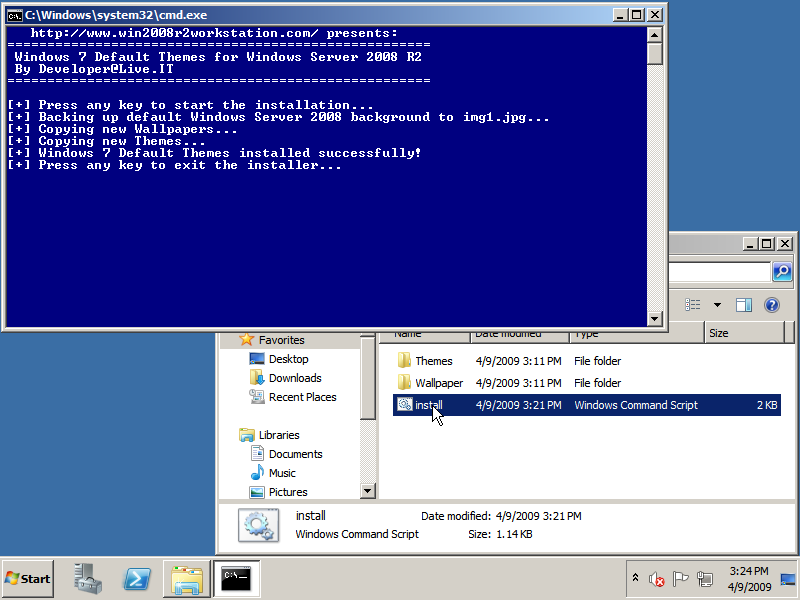Select the Themes folder icon
This screenshot has width=800, height=600.
coord(404,360)
